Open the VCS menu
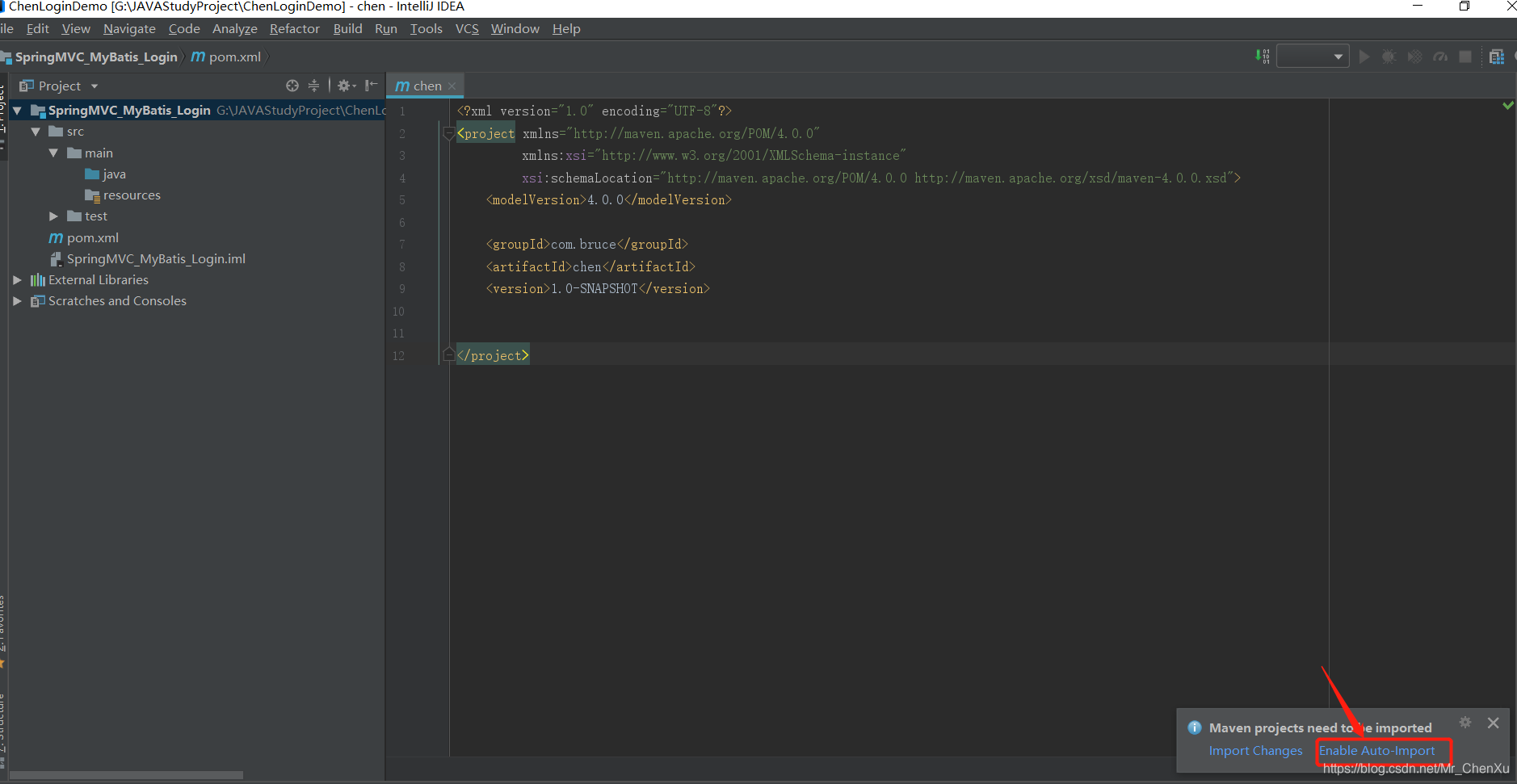1517x784 pixels. coord(467,29)
